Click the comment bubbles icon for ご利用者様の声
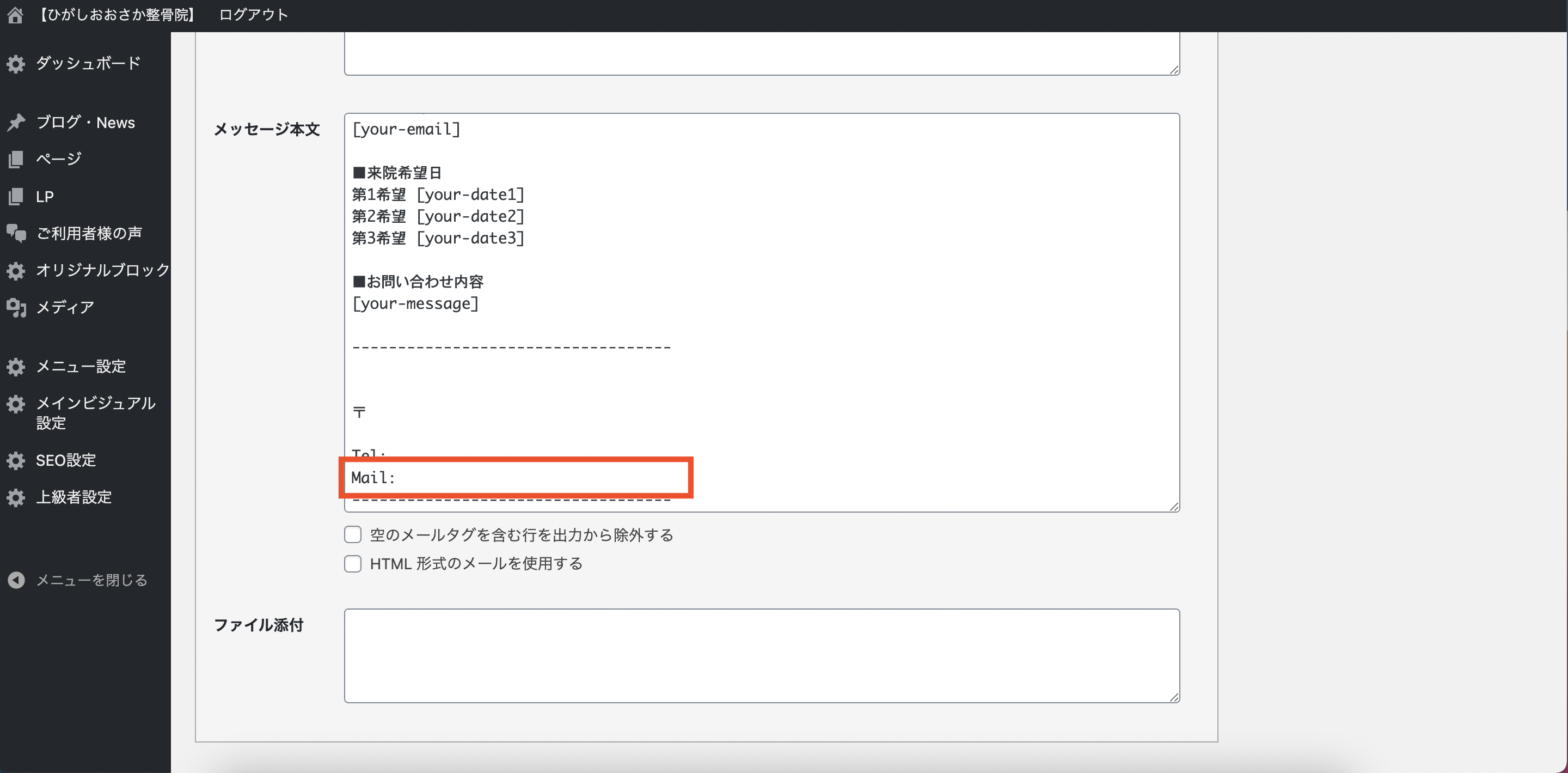Viewport: 1568px width, 773px height. [x=16, y=233]
